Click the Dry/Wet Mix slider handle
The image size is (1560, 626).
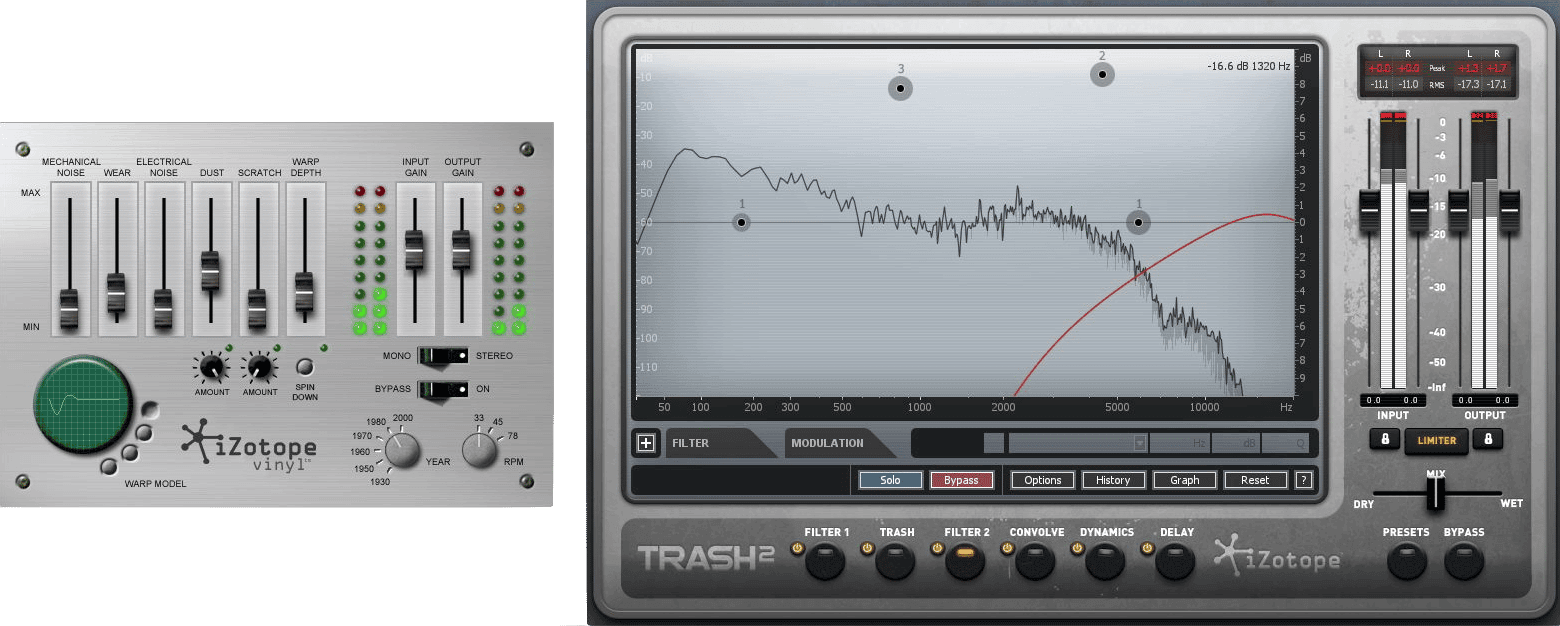(1436, 493)
